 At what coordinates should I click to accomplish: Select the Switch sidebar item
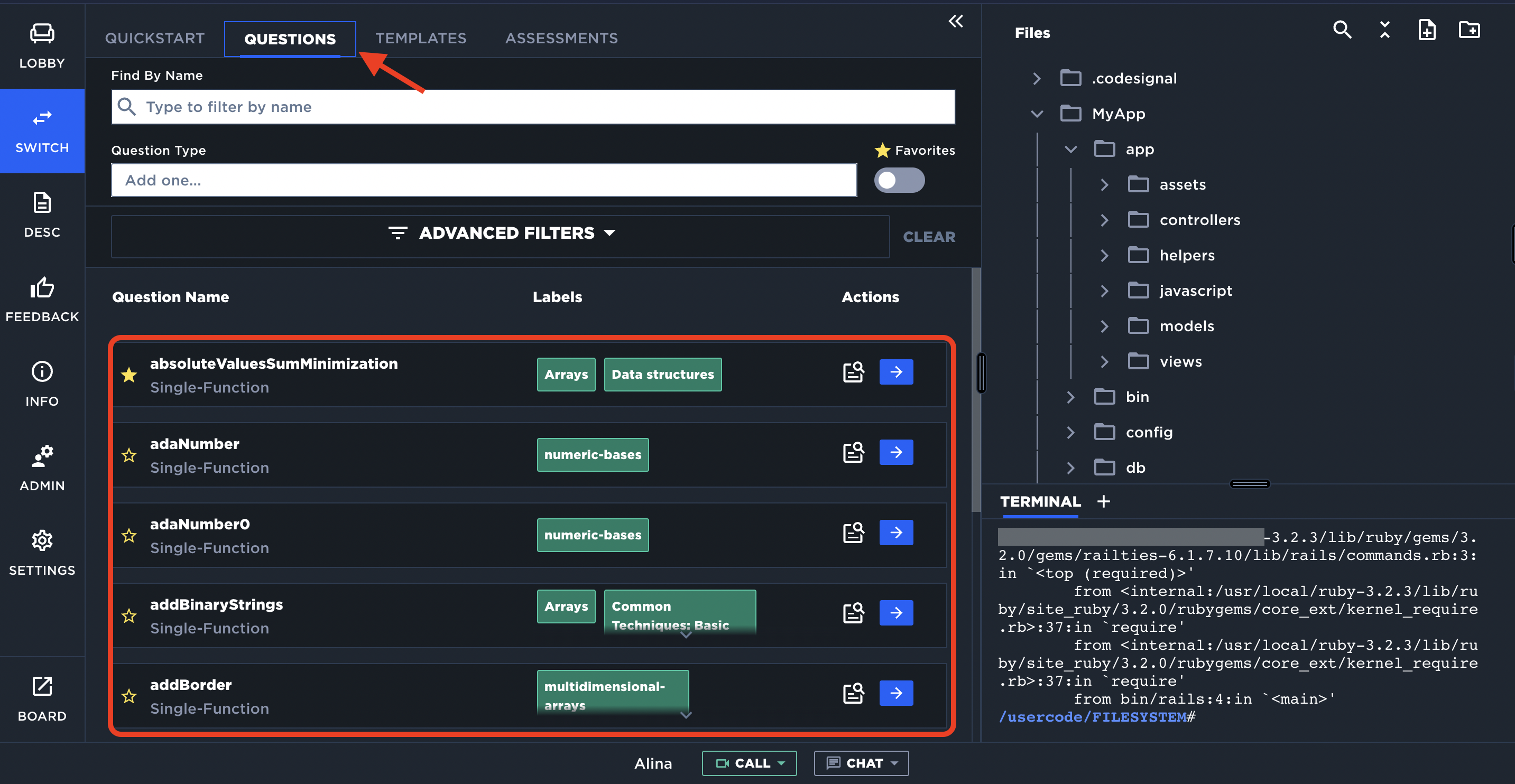coord(42,131)
